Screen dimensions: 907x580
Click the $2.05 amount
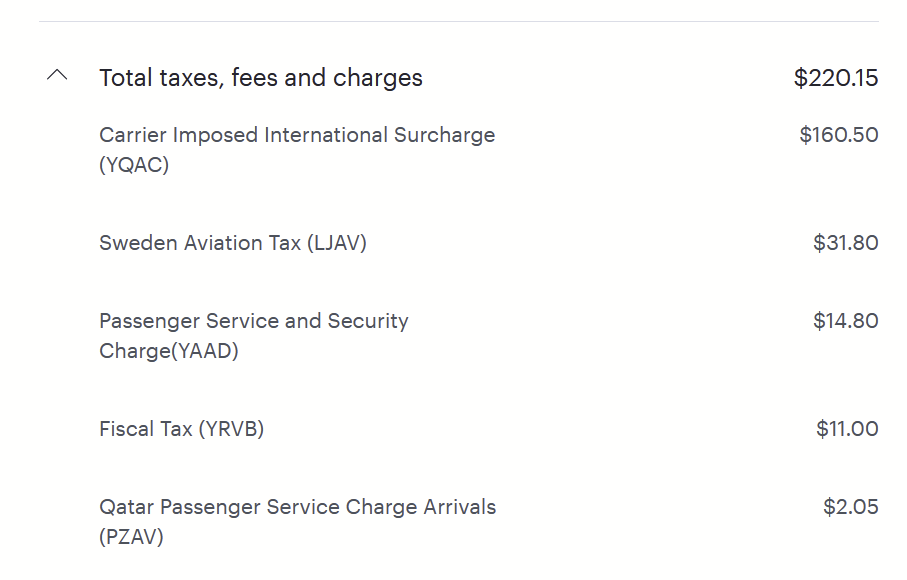850,507
